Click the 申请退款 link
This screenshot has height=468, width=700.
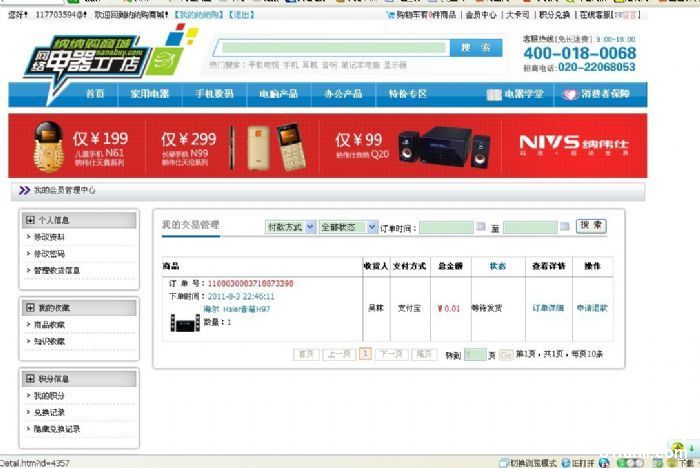click(x=592, y=308)
